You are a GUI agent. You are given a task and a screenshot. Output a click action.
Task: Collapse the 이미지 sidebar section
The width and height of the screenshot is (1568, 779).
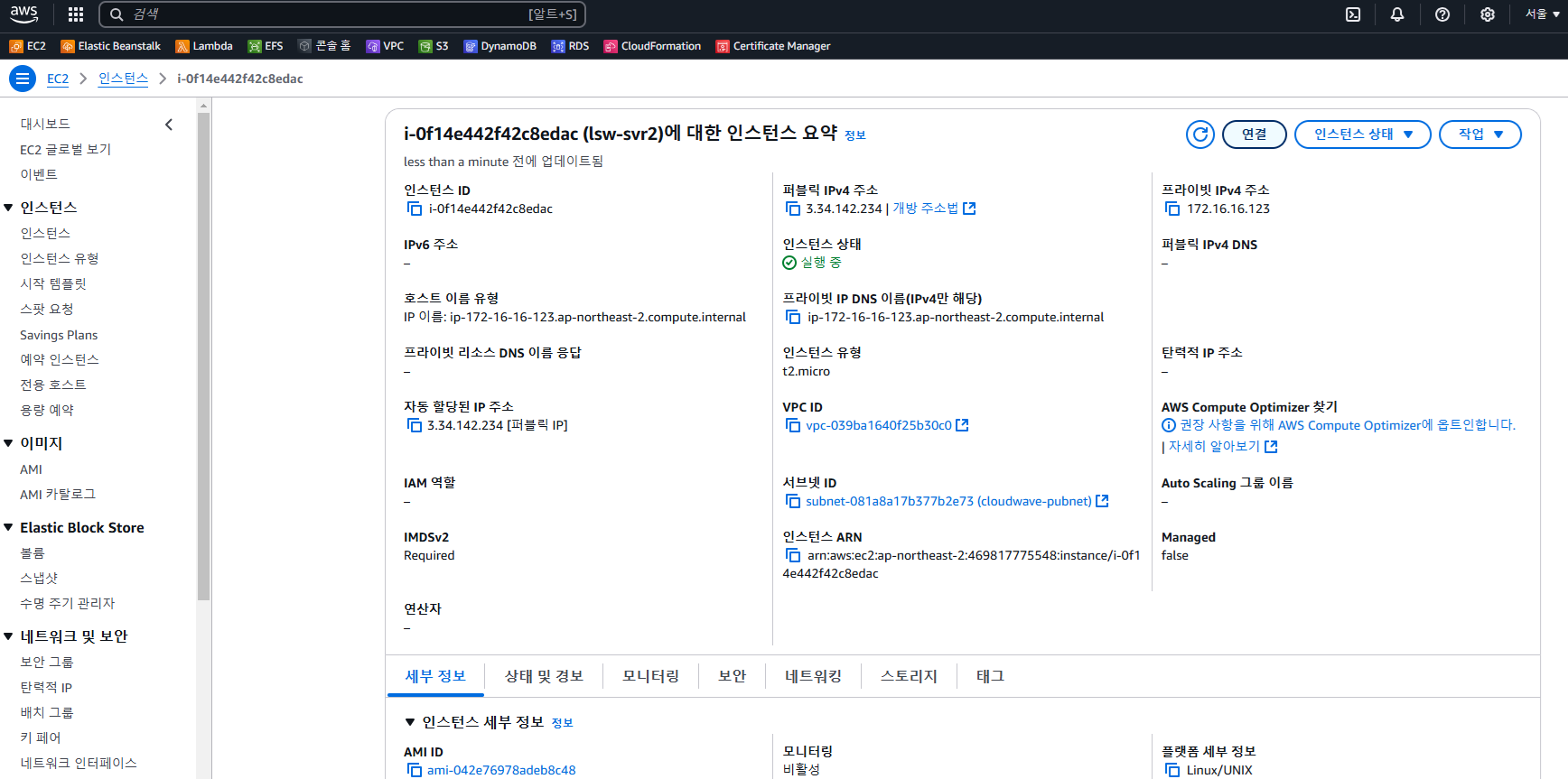[x=8, y=443]
